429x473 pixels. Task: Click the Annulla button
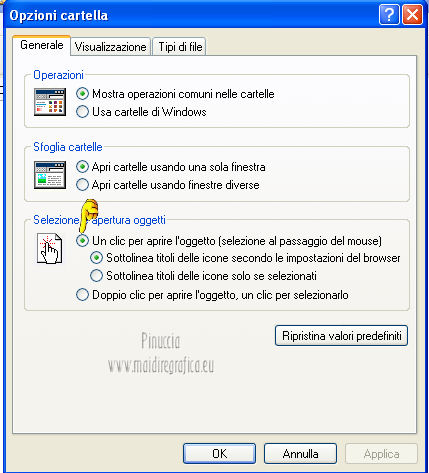pos(300,454)
